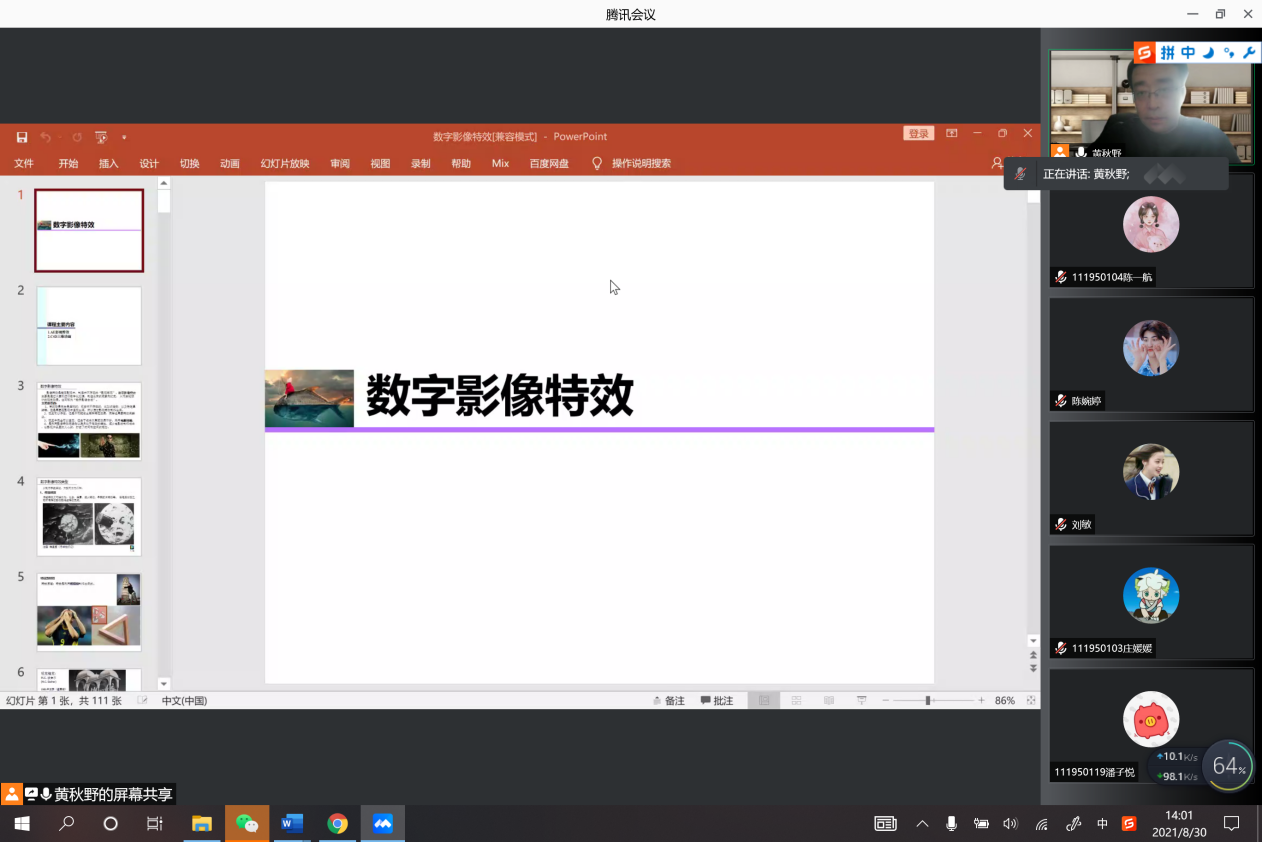The image size is (1262, 842).
Task: Open WeChat from the taskbar
Action: click(x=246, y=824)
